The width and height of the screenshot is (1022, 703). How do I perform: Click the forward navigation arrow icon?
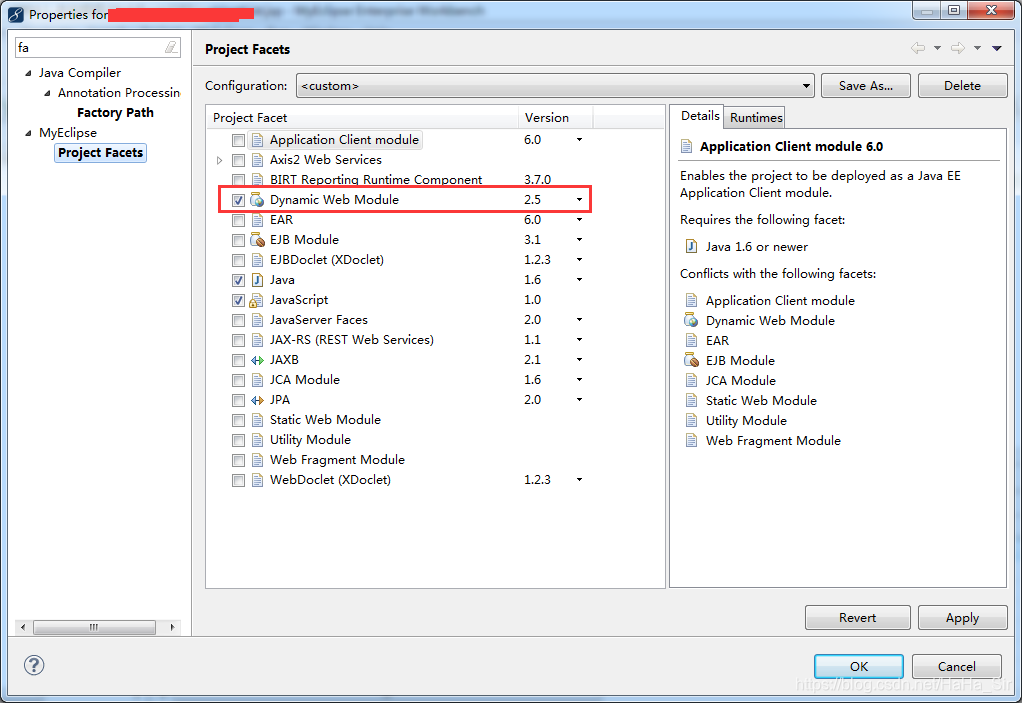957,48
